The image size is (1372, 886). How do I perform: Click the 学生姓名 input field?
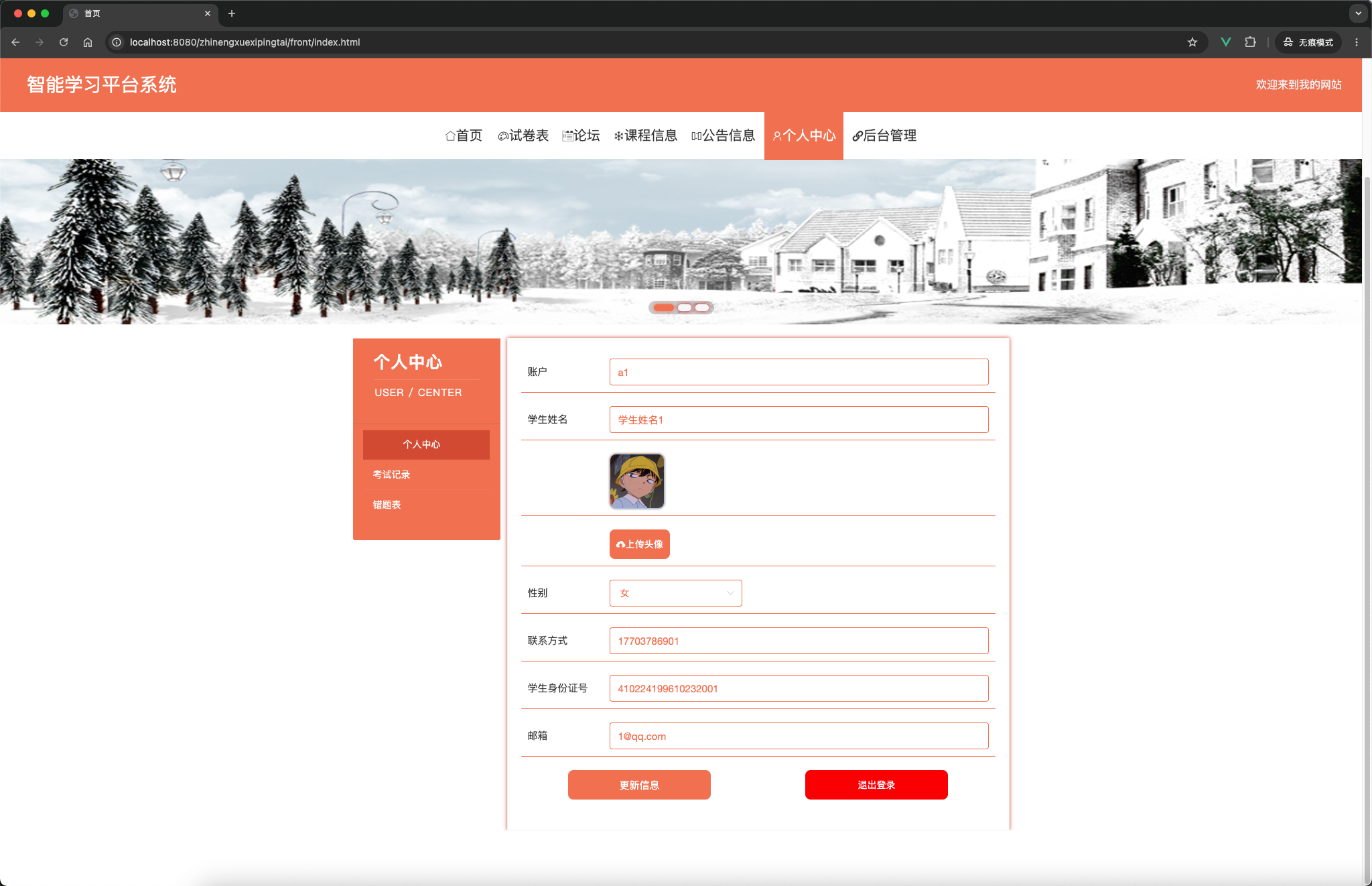click(799, 420)
